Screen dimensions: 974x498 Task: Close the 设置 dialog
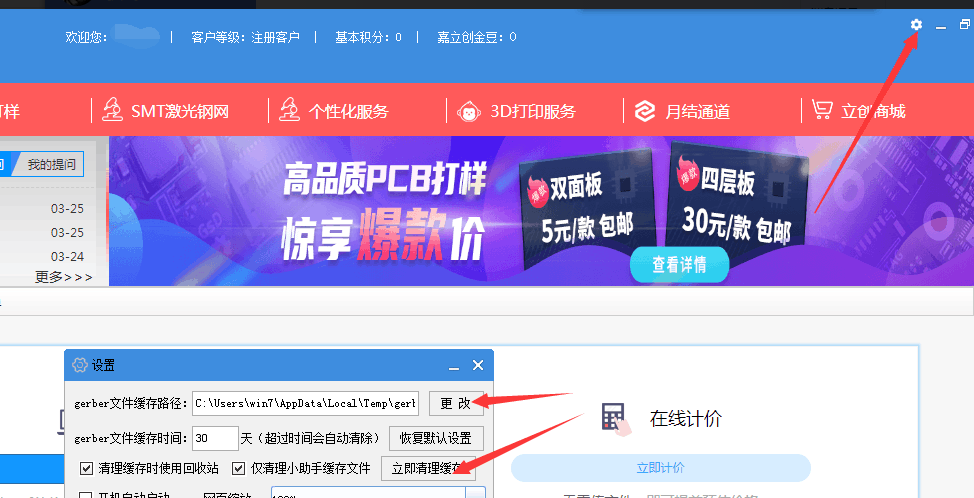[478, 366]
